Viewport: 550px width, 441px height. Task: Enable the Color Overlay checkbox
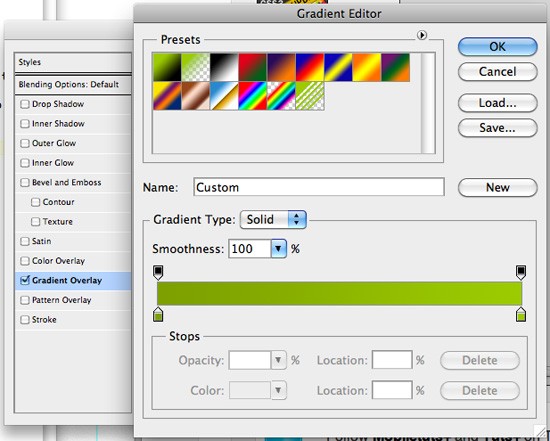tap(25, 261)
